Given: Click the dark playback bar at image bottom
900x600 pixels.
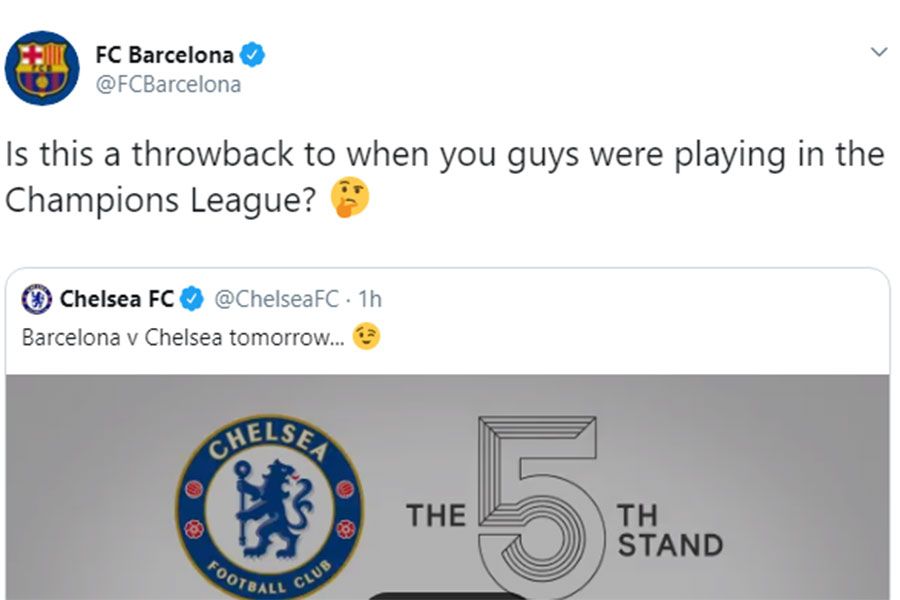Looking at the screenshot, I should pyautogui.click(x=445, y=596).
